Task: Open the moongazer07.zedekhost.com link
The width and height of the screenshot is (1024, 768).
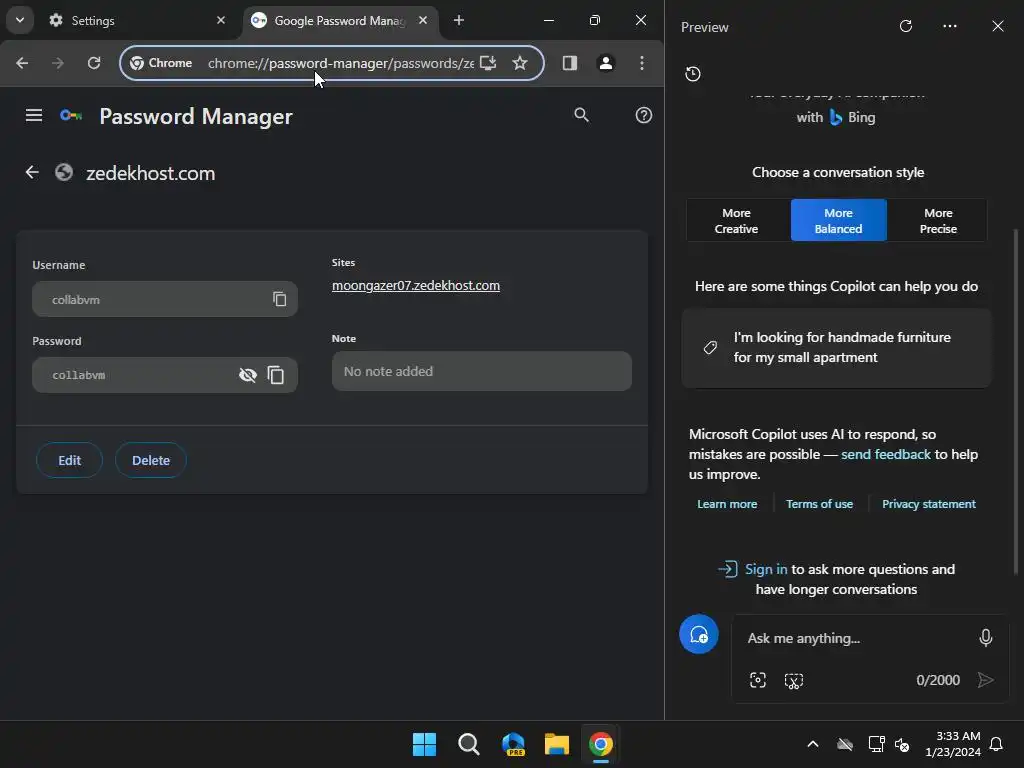Action: 416,285
